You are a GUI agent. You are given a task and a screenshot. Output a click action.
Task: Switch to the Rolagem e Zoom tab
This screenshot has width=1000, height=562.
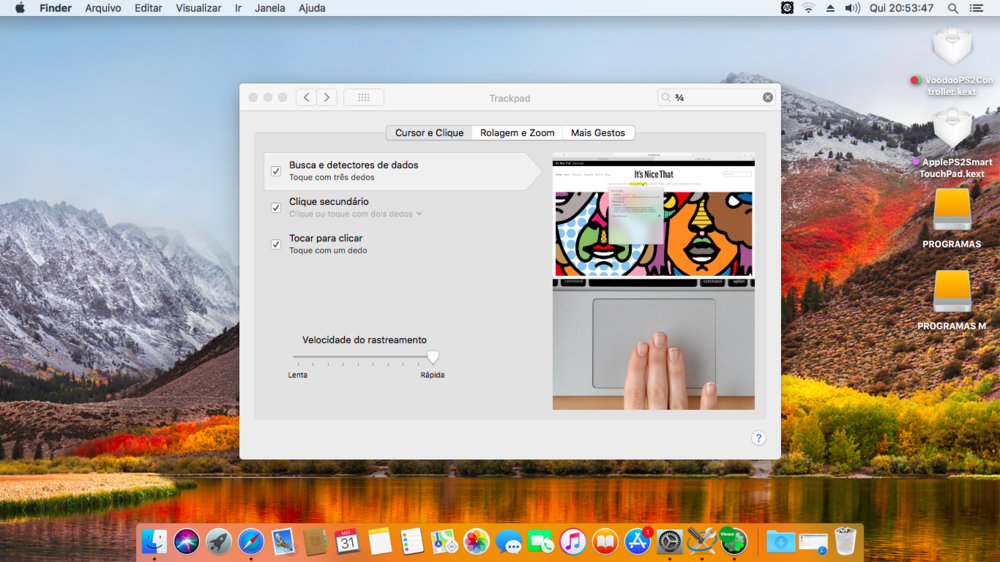(x=517, y=133)
